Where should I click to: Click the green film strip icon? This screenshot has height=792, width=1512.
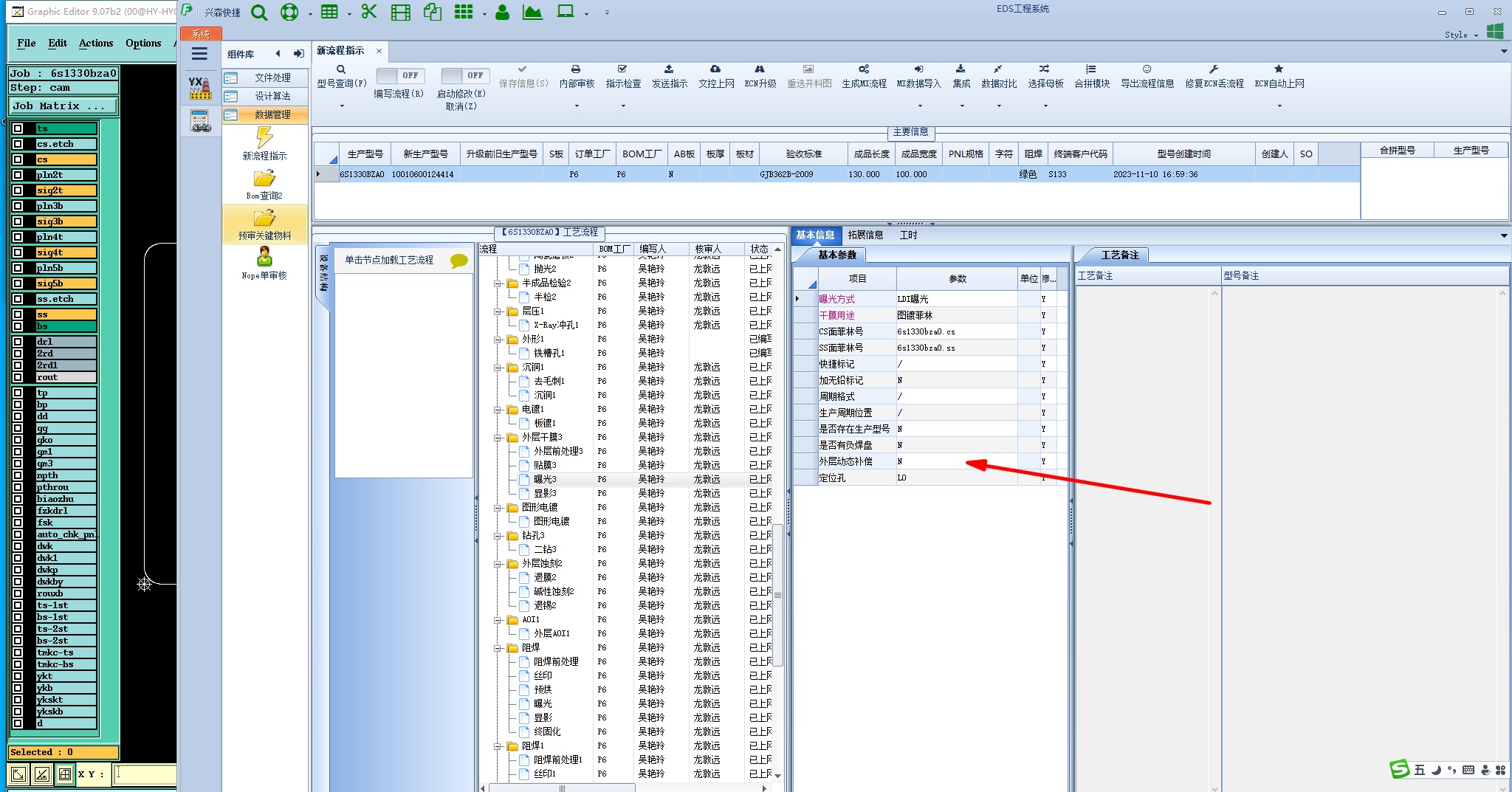click(x=401, y=13)
